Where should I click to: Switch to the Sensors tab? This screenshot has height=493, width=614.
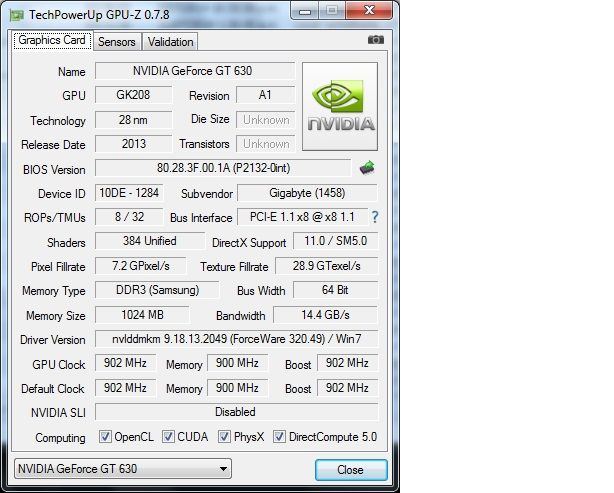coord(117,42)
